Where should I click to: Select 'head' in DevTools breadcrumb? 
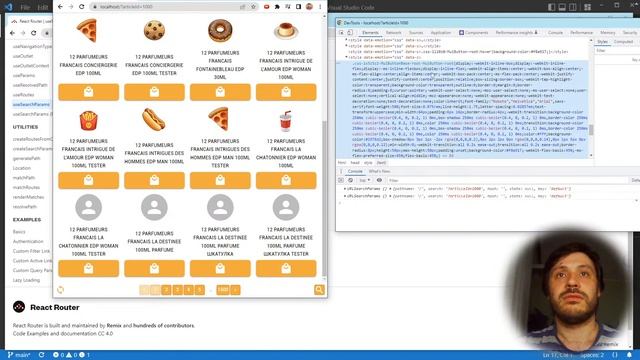pos(355,162)
